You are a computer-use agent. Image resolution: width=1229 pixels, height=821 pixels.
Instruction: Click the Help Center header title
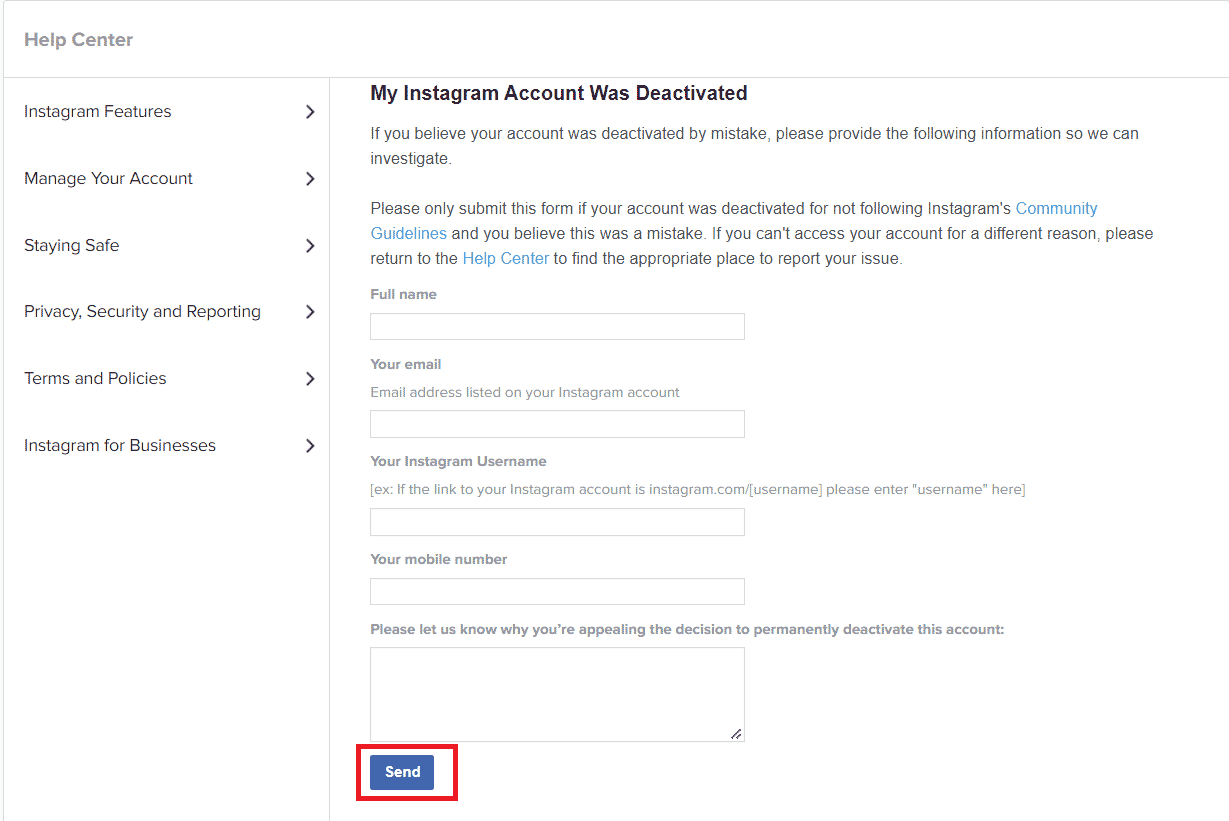(78, 40)
